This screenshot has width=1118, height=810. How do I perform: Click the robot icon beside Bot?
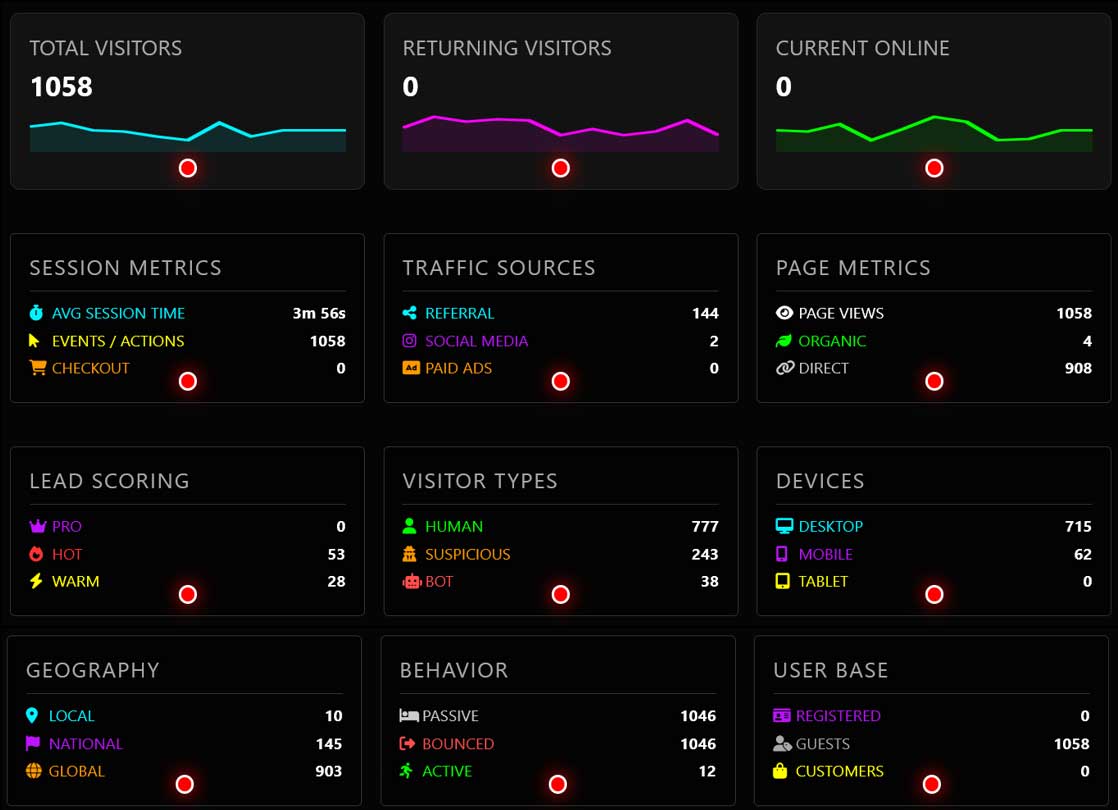[410, 581]
